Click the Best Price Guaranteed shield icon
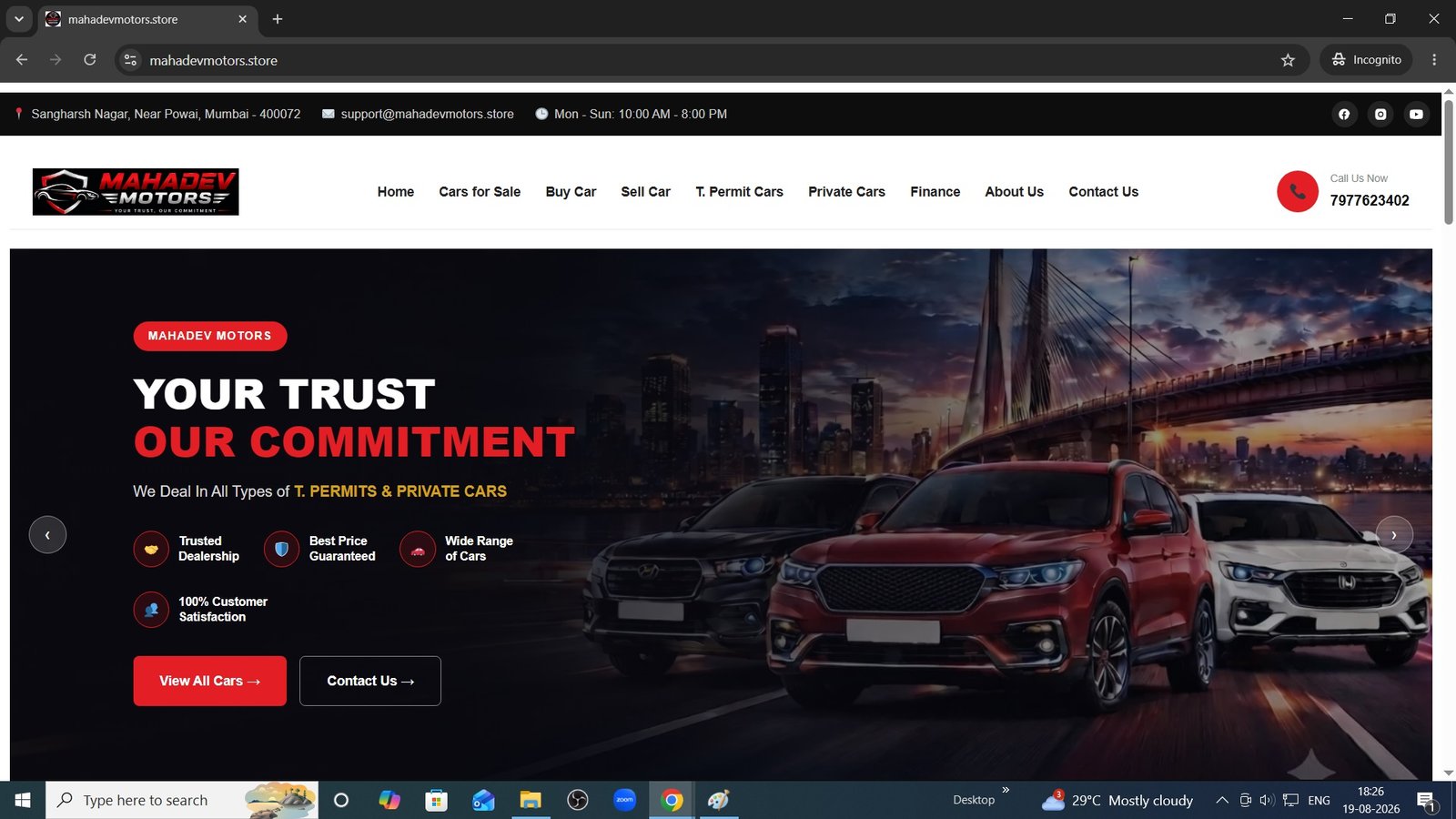This screenshot has width=1456, height=819. tap(281, 549)
